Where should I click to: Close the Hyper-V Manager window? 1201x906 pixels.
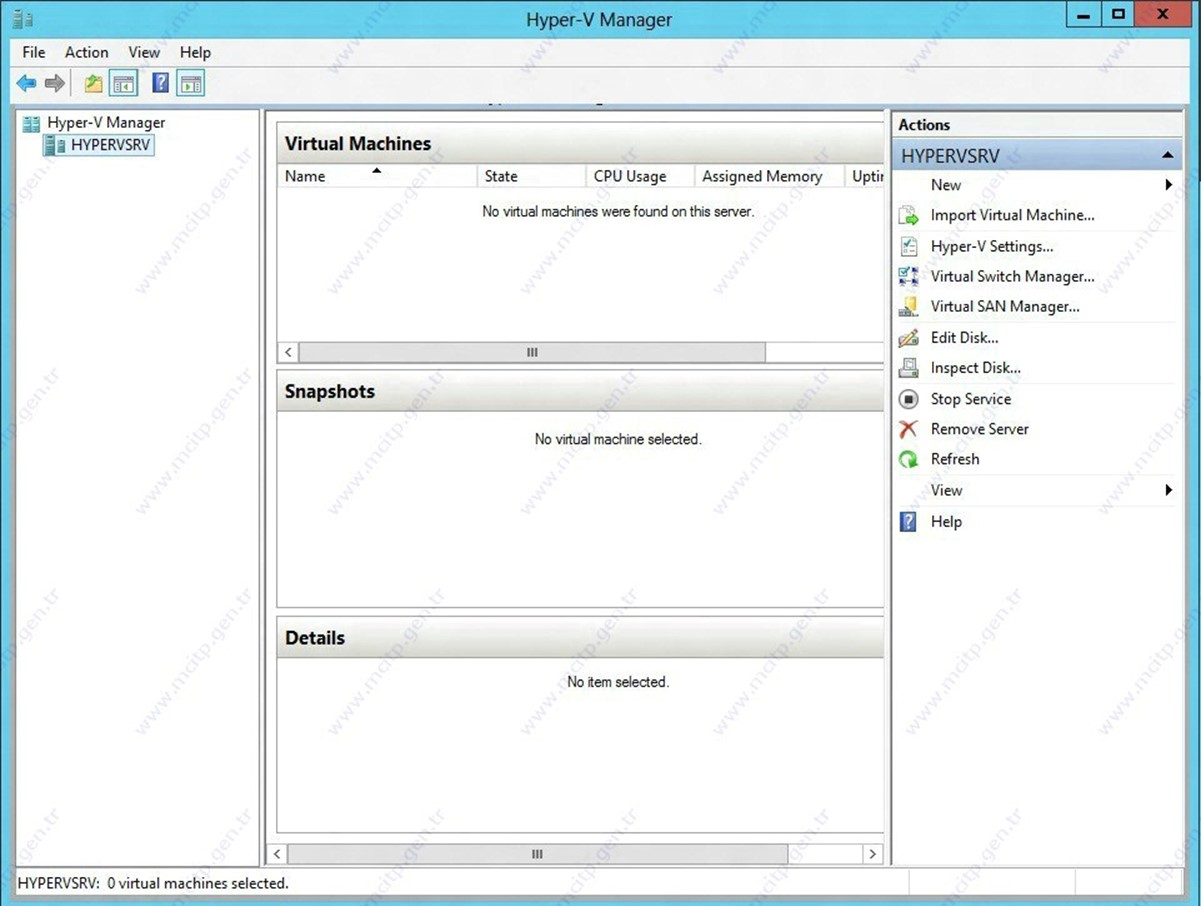[1162, 15]
